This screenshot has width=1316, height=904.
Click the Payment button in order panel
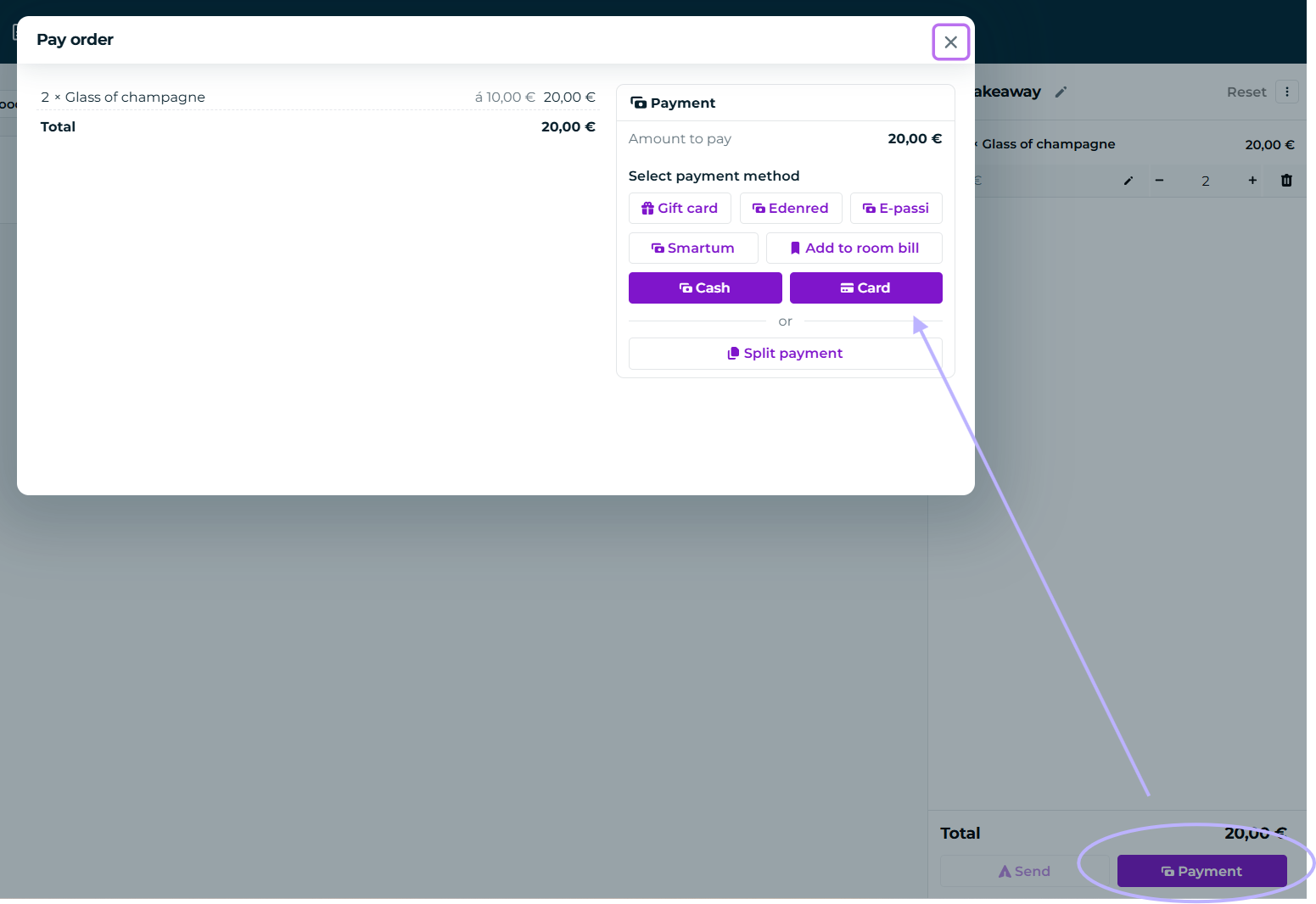1202,871
